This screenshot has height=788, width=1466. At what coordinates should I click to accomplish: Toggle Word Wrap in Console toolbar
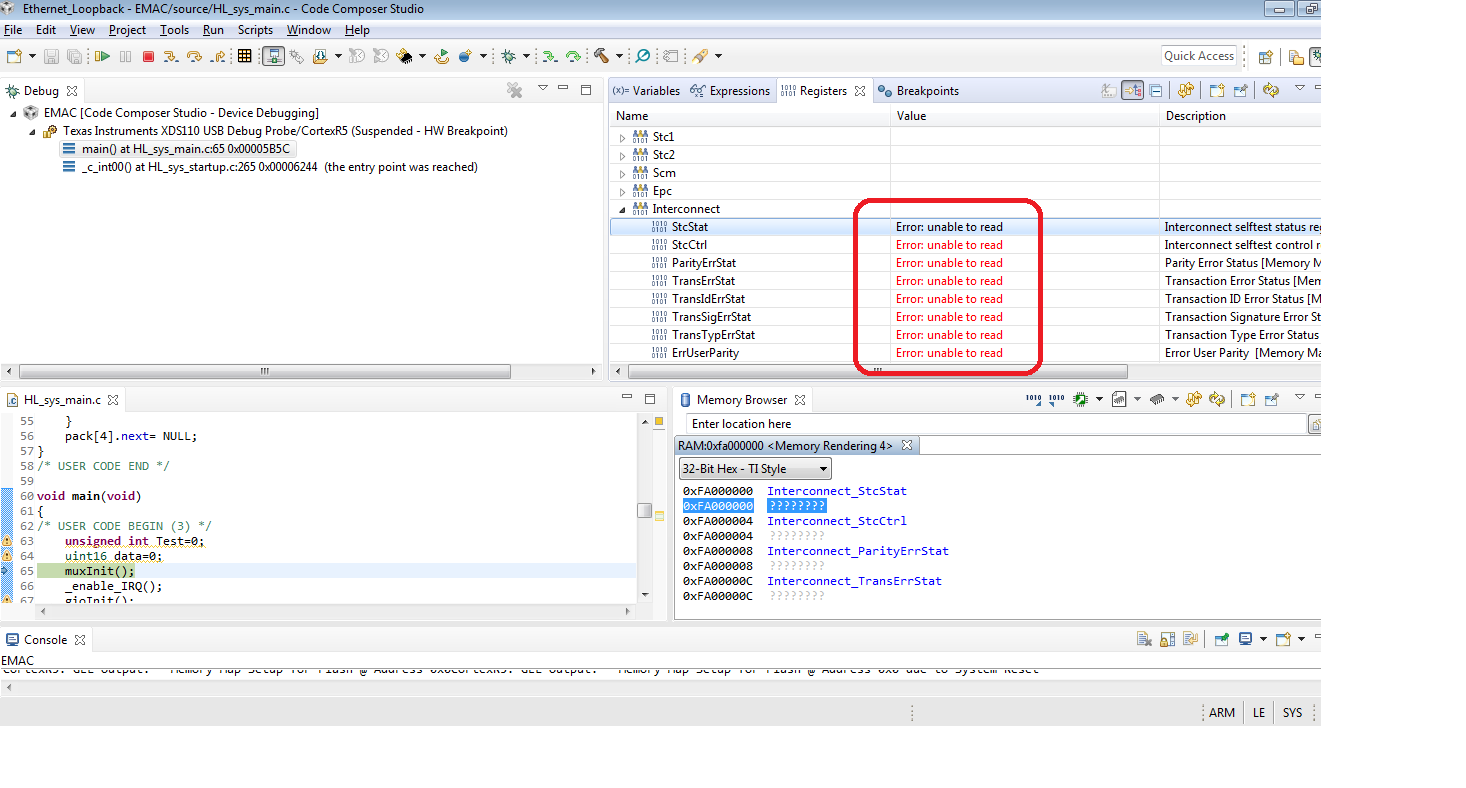[1190, 639]
